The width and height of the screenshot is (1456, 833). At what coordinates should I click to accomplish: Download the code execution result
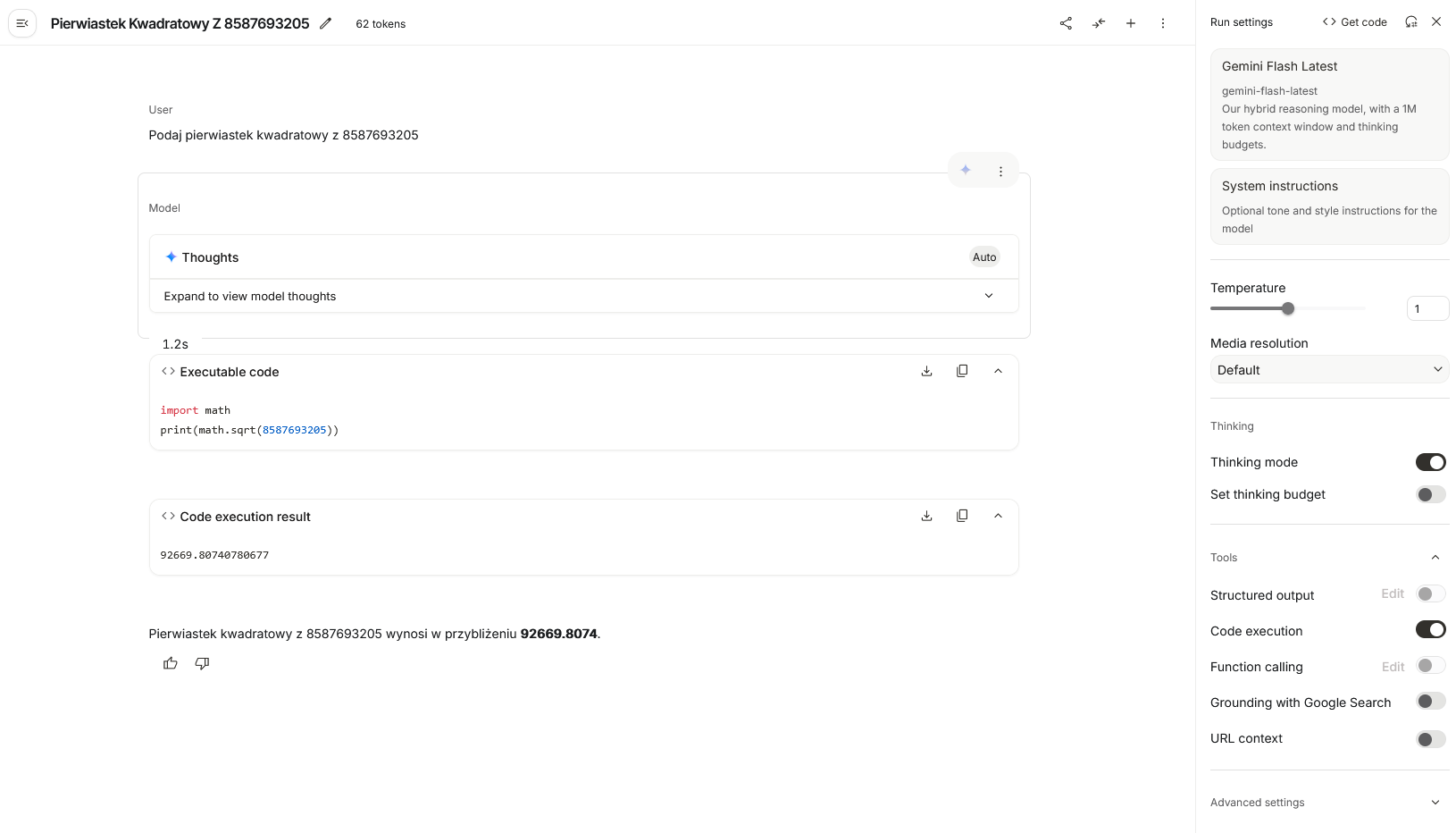coord(927,516)
